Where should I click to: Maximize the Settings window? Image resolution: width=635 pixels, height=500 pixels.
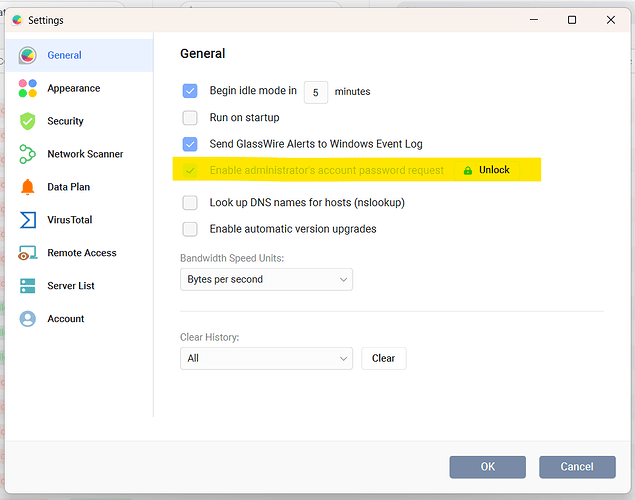point(572,20)
